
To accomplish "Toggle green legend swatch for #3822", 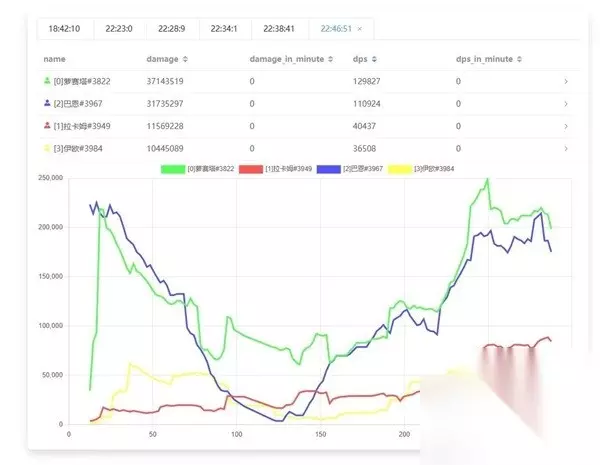I will pos(173,169).
